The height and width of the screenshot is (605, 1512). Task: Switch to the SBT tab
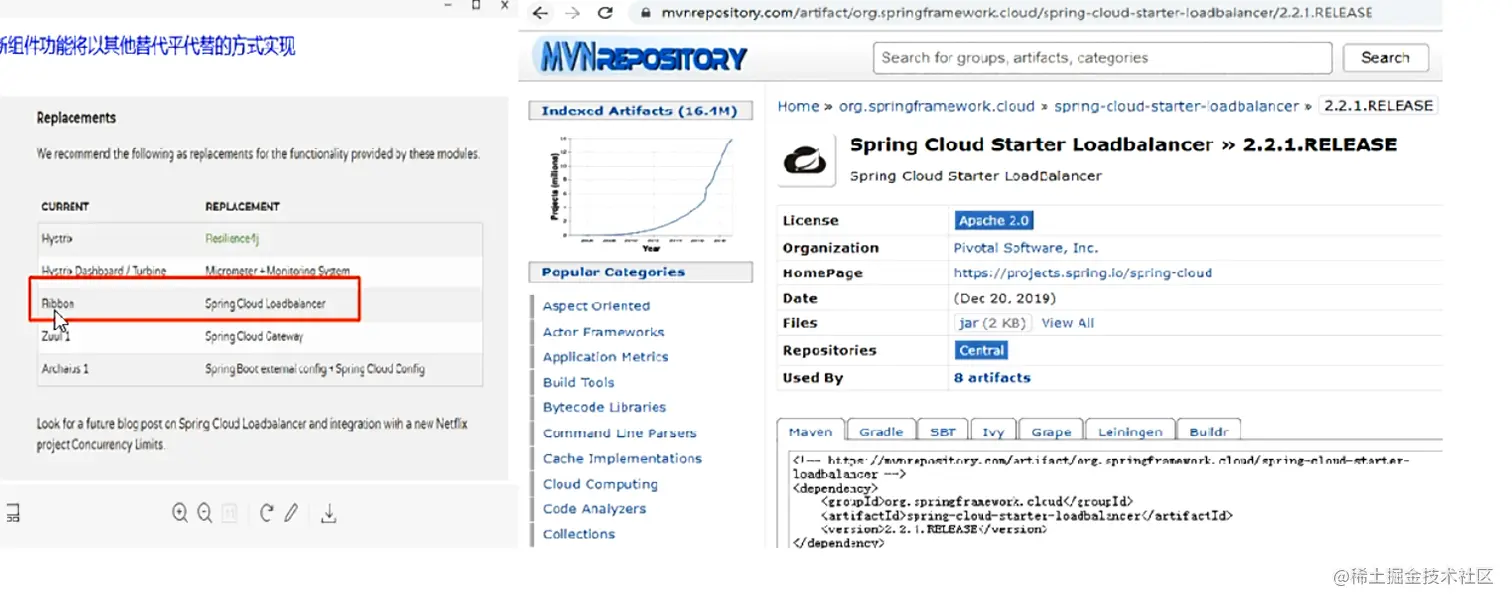pos(942,432)
